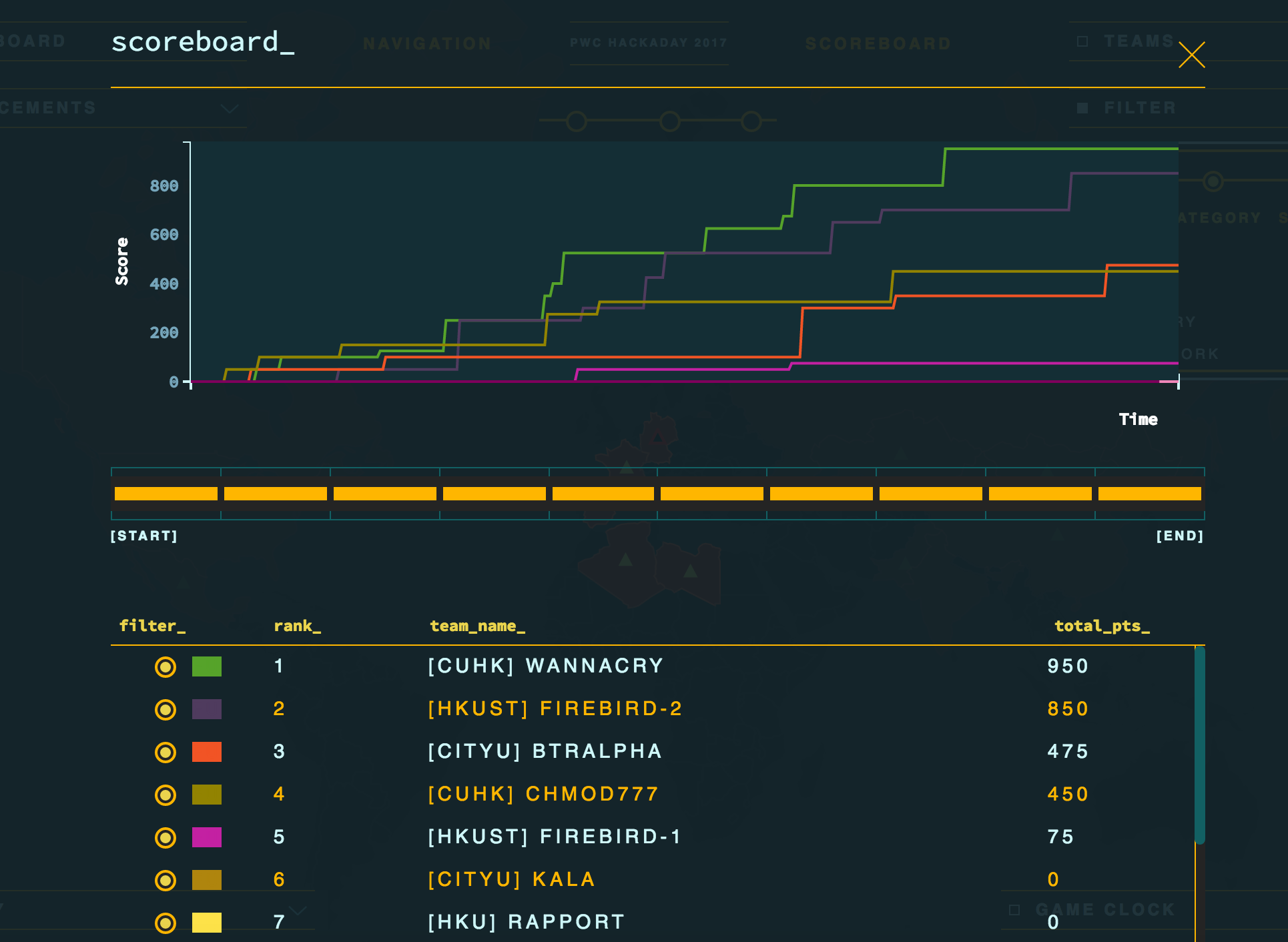Click total points 450 for CHMOD777

[1068, 794]
